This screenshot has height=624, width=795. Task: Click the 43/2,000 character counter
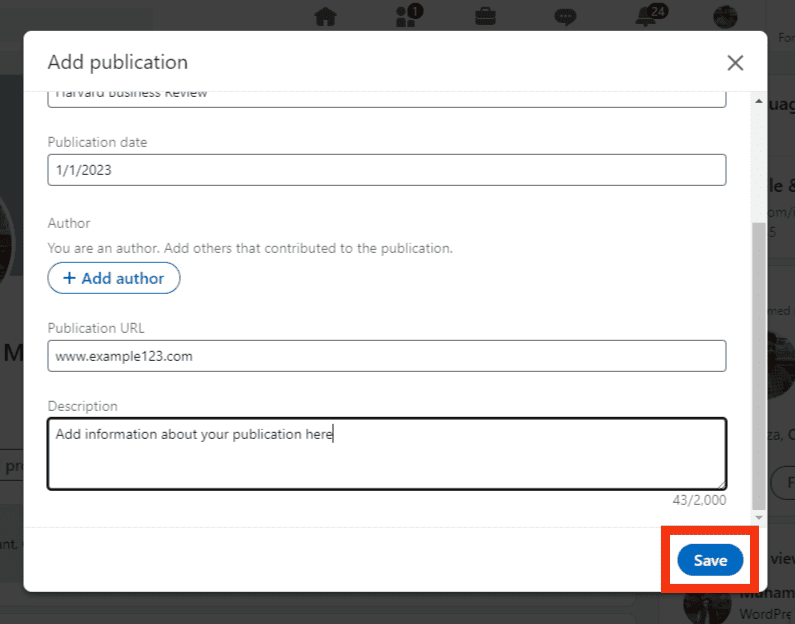[699, 500]
